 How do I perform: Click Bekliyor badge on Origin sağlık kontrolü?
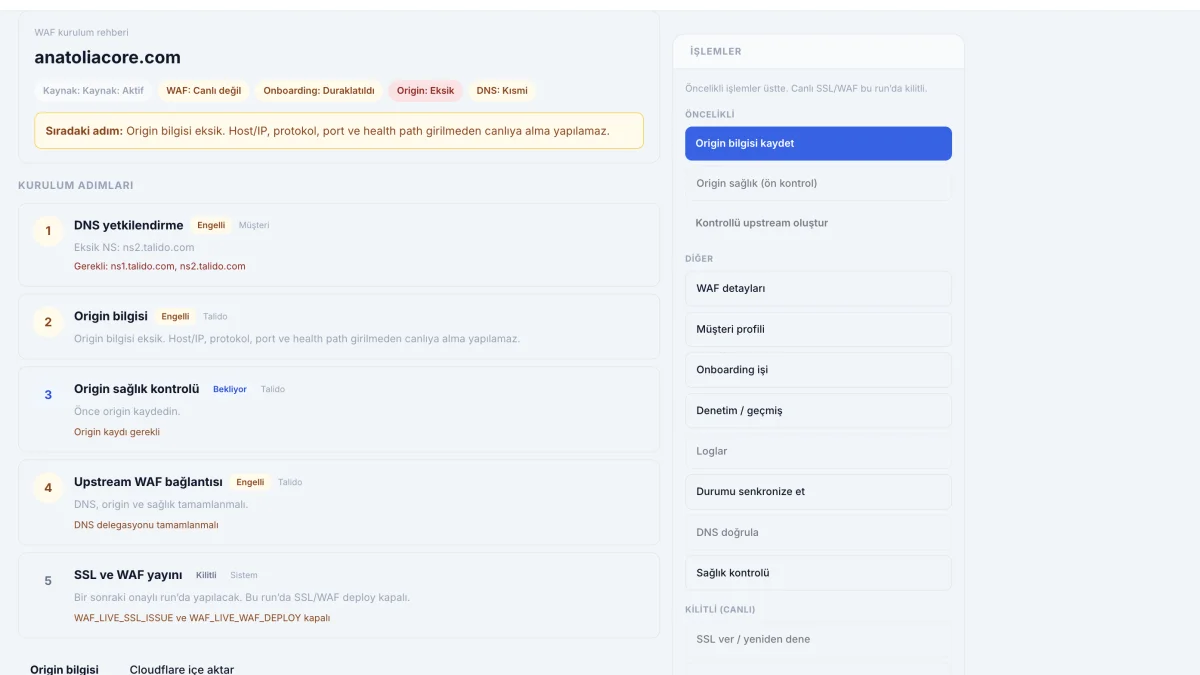click(x=230, y=389)
